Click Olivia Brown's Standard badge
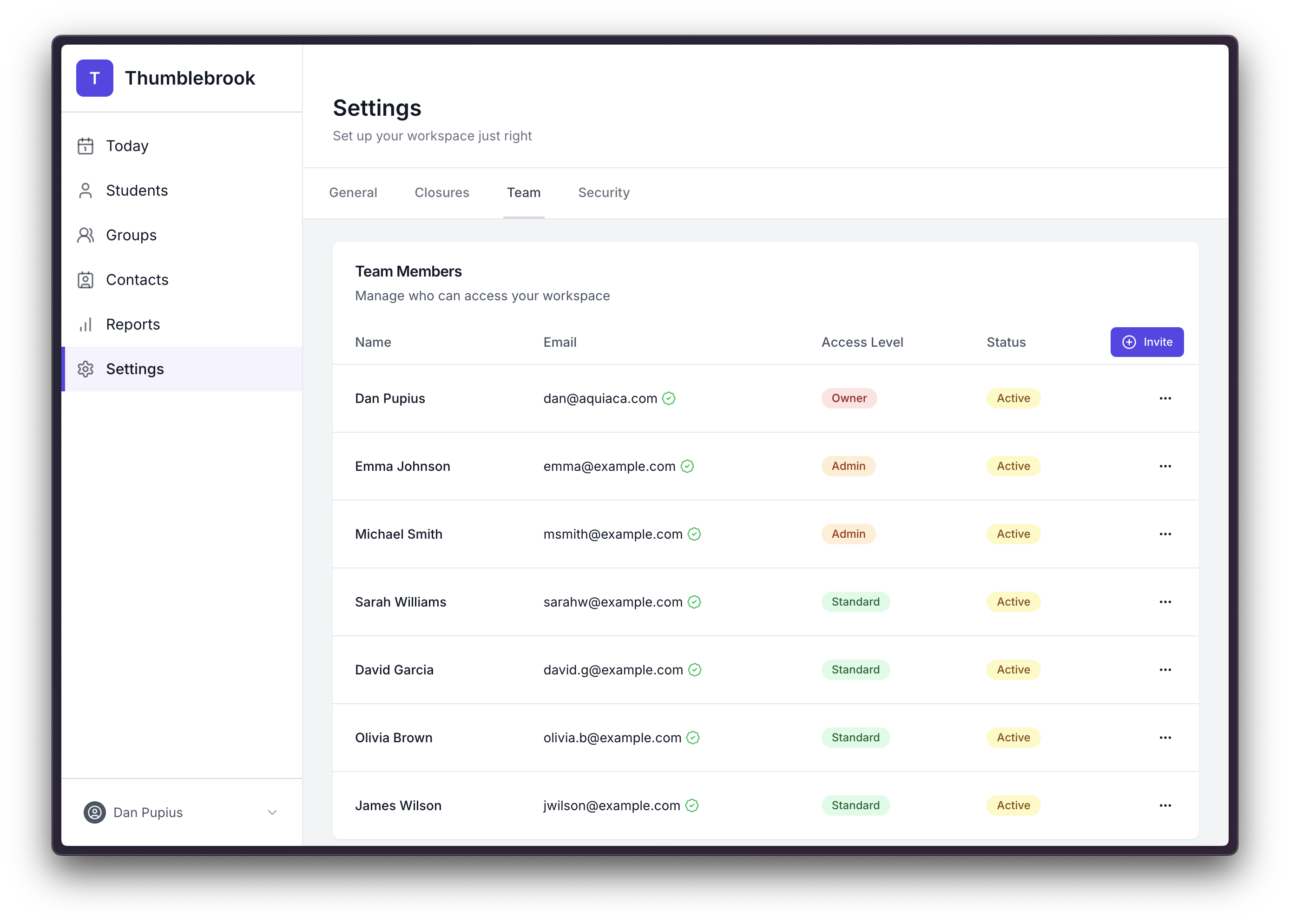1290x924 pixels. [x=856, y=737]
